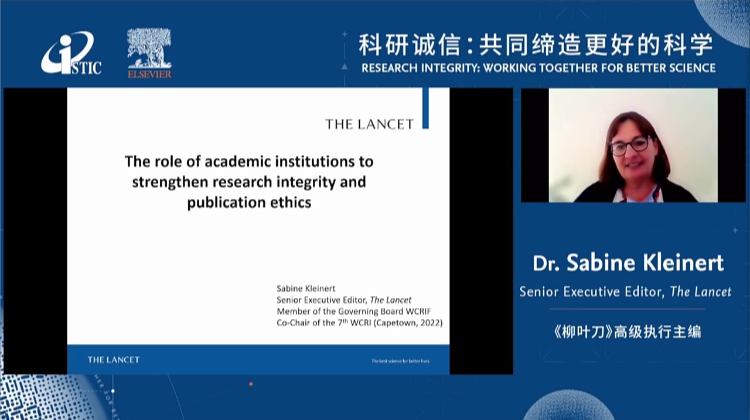
Task: Click THE LANCET logo at slide top
Action: [x=369, y=124]
